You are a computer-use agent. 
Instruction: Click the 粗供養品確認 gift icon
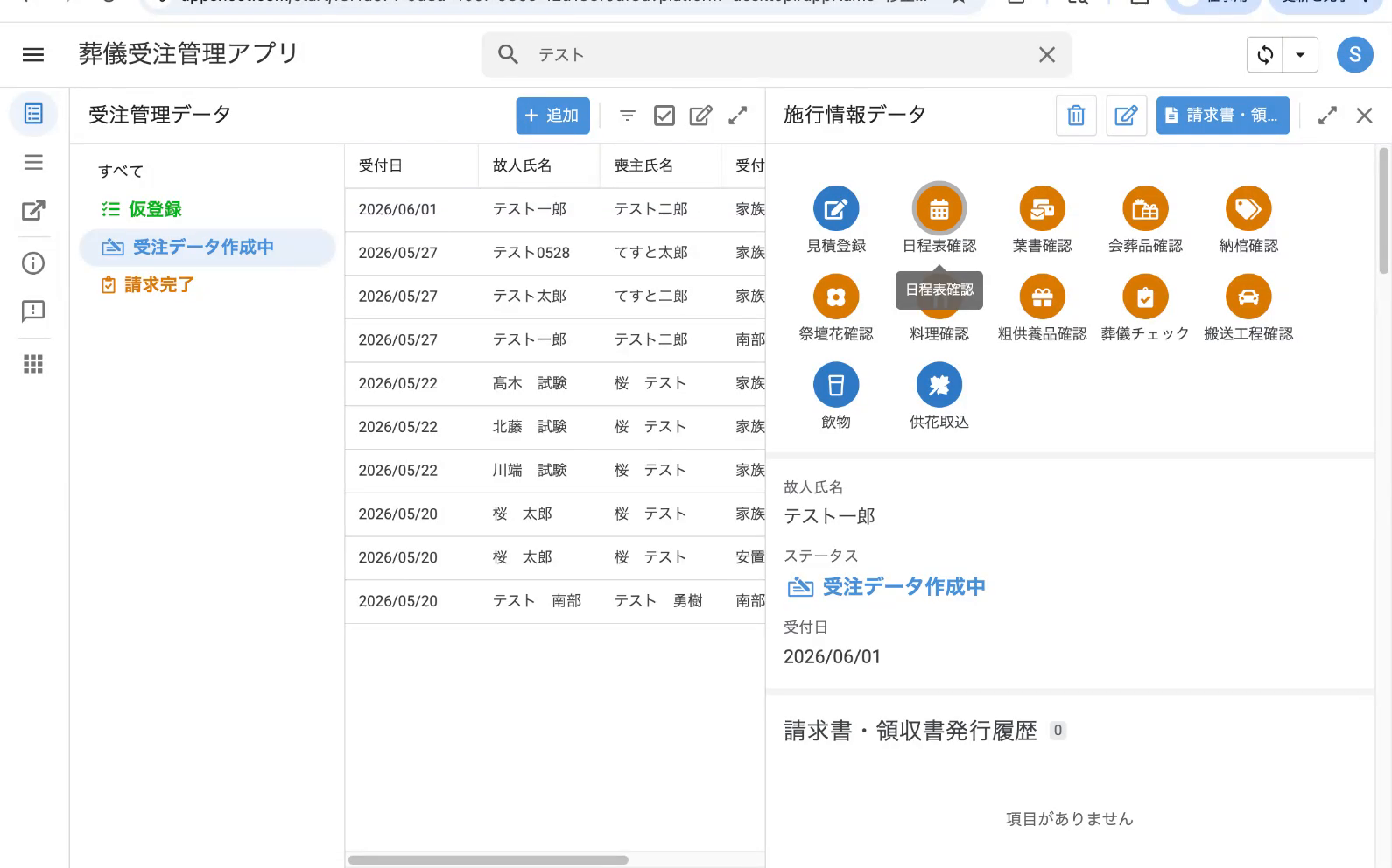(x=1042, y=297)
